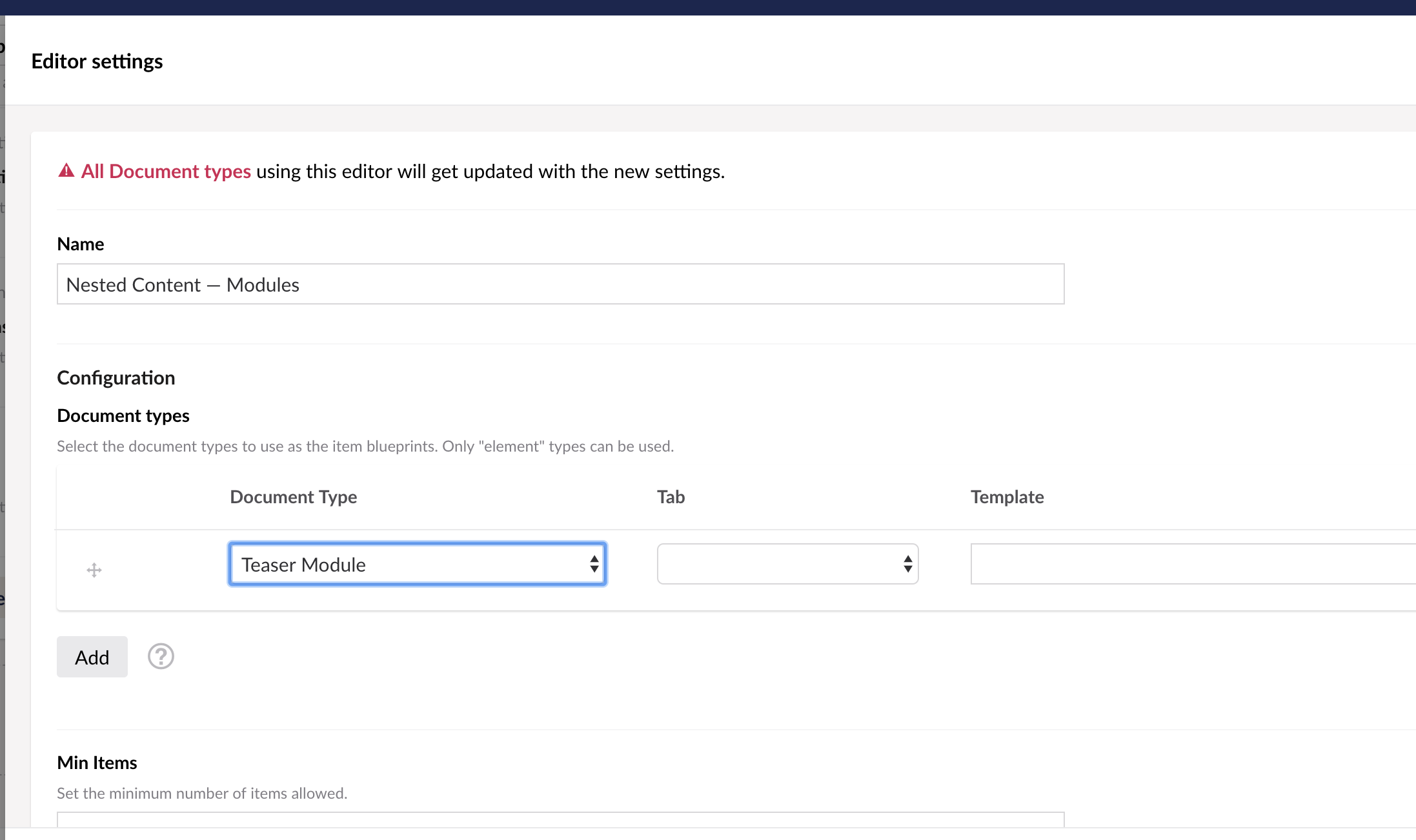The image size is (1416, 840).
Task: Click the red warning triangle icon
Action: point(65,170)
